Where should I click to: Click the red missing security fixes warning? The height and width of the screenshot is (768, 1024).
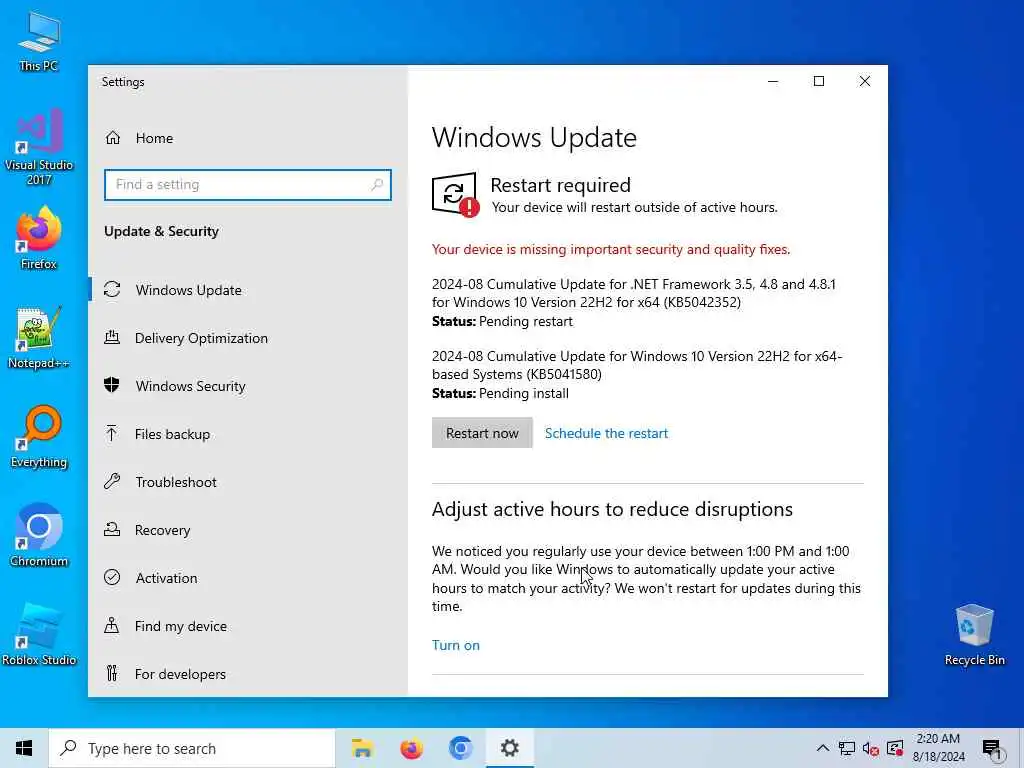point(611,249)
